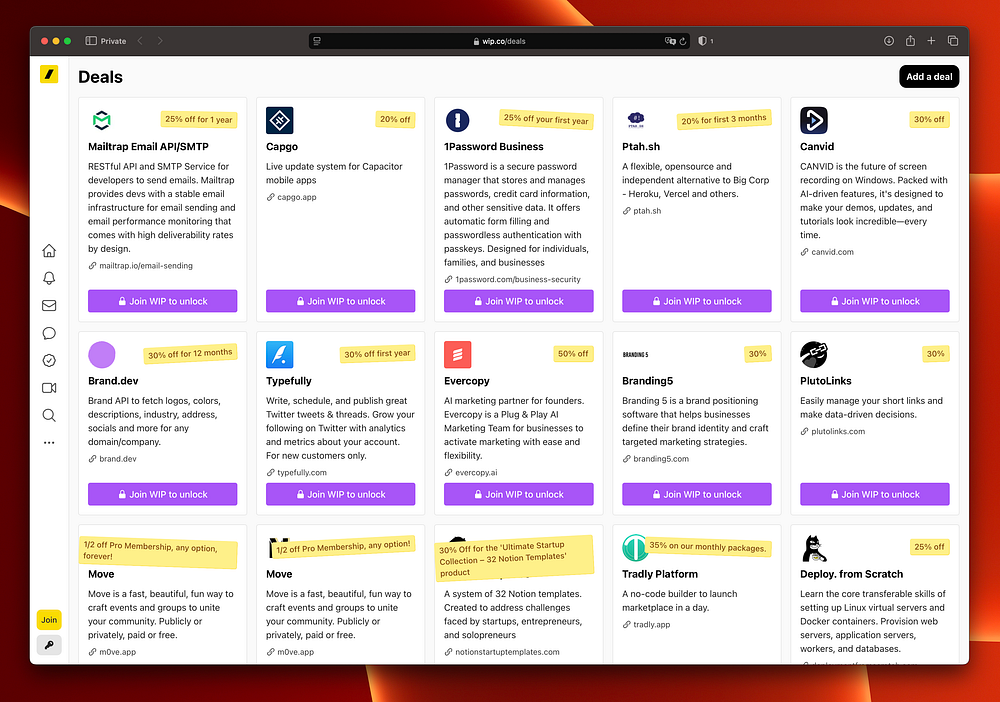The image size is (1000, 702).
Task: Unlock the PlutoLinks deal
Action: click(875, 494)
